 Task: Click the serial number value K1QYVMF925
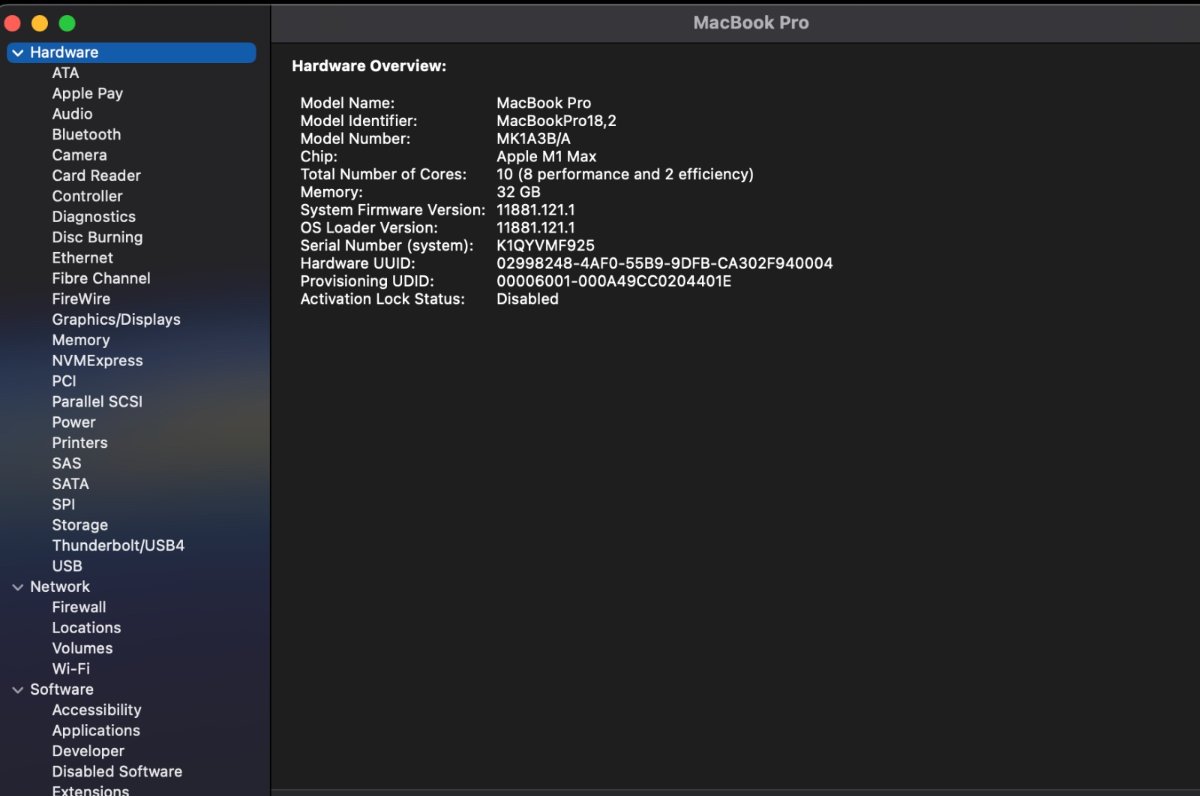tap(545, 246)
